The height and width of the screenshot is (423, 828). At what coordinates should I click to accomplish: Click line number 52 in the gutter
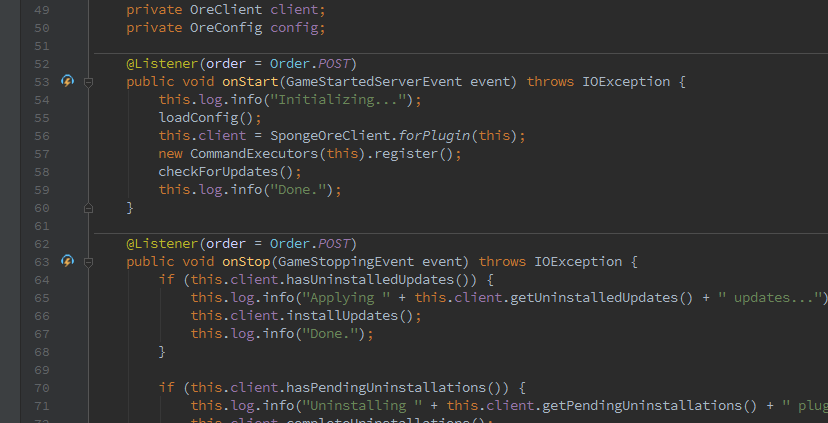41,63
